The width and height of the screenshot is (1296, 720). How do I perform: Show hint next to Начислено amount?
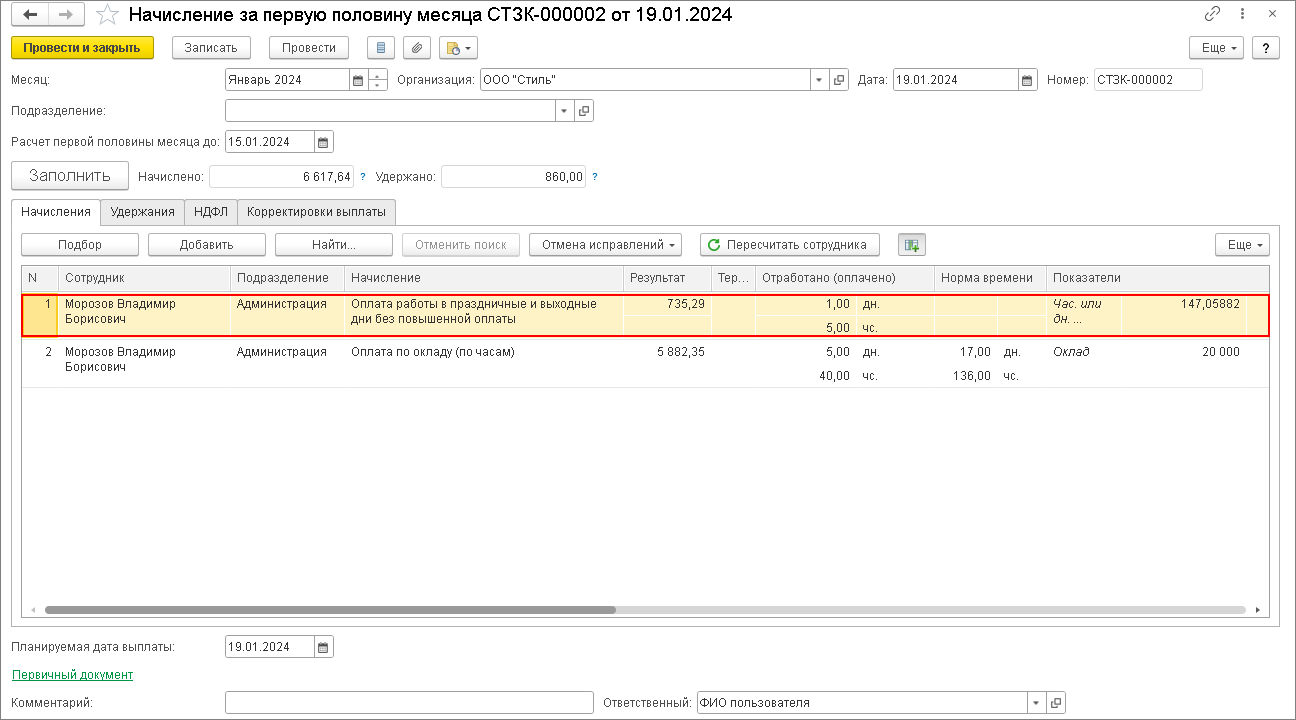tap(363, 177)
